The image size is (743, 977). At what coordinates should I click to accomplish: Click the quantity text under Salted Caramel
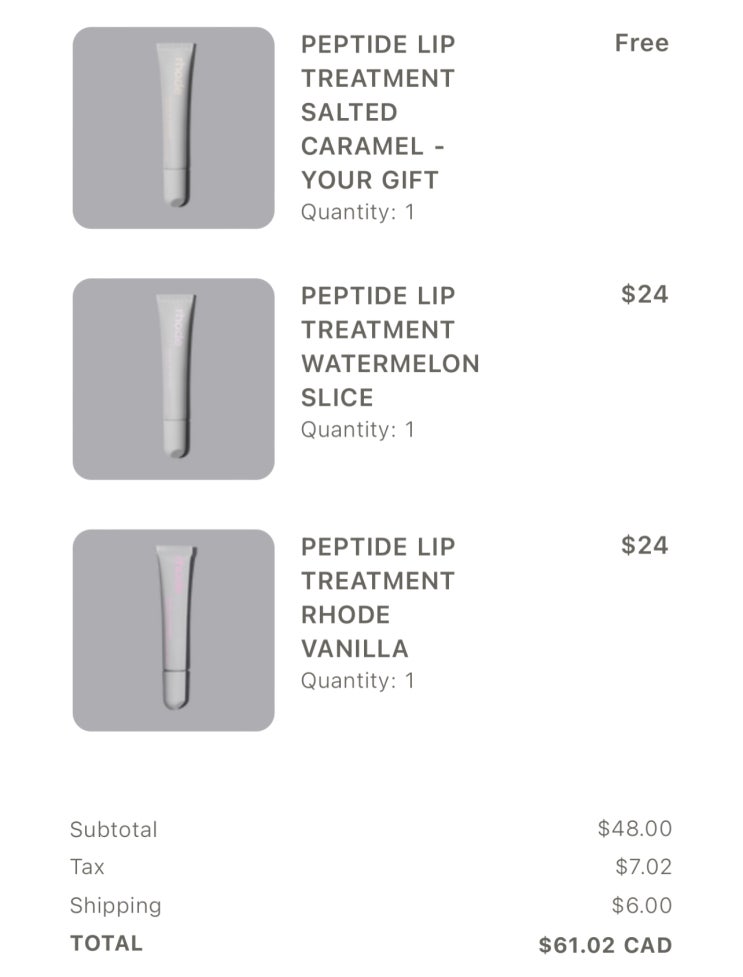pos(357,212)
